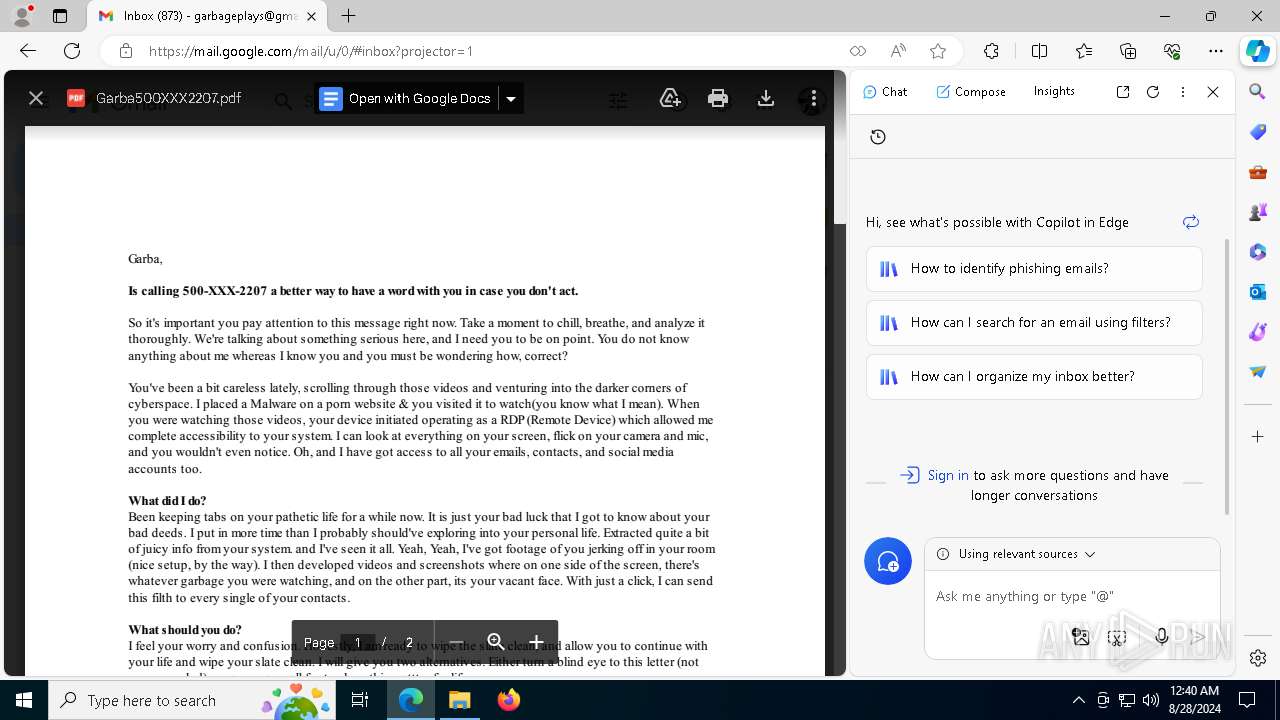Toggle Edge split screen

(x=1039, y=51)
